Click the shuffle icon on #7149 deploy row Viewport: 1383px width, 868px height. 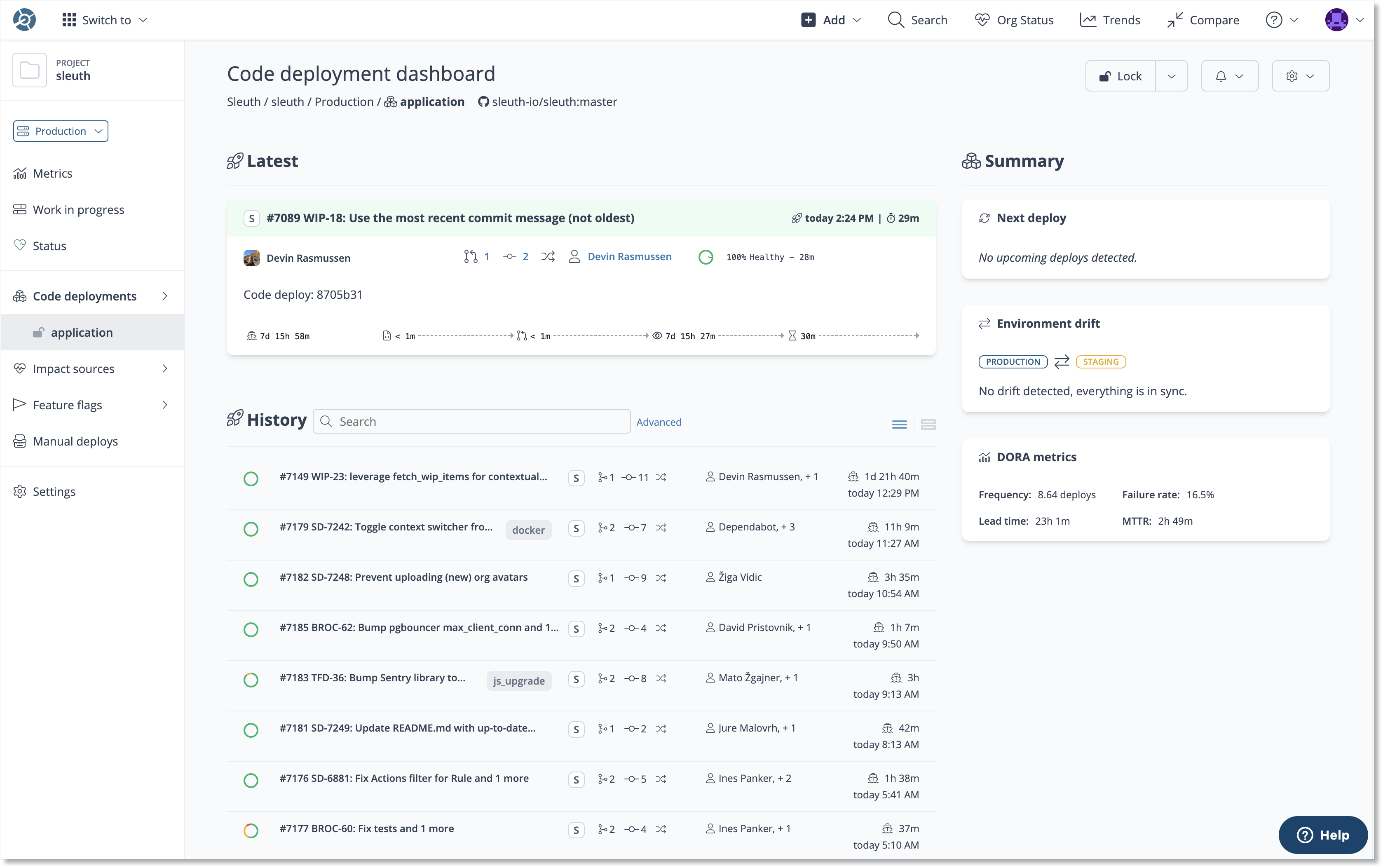click(x=661, y=478)
